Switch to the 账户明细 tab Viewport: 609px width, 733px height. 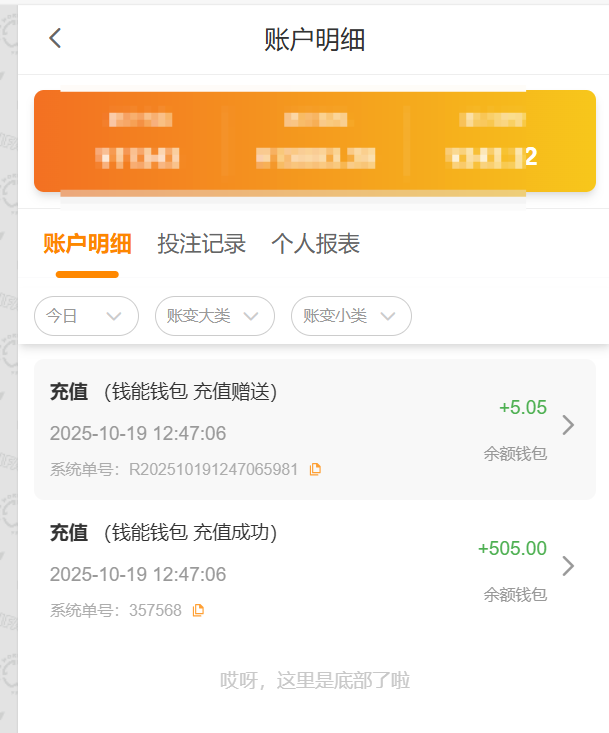(x=87, y=244)
